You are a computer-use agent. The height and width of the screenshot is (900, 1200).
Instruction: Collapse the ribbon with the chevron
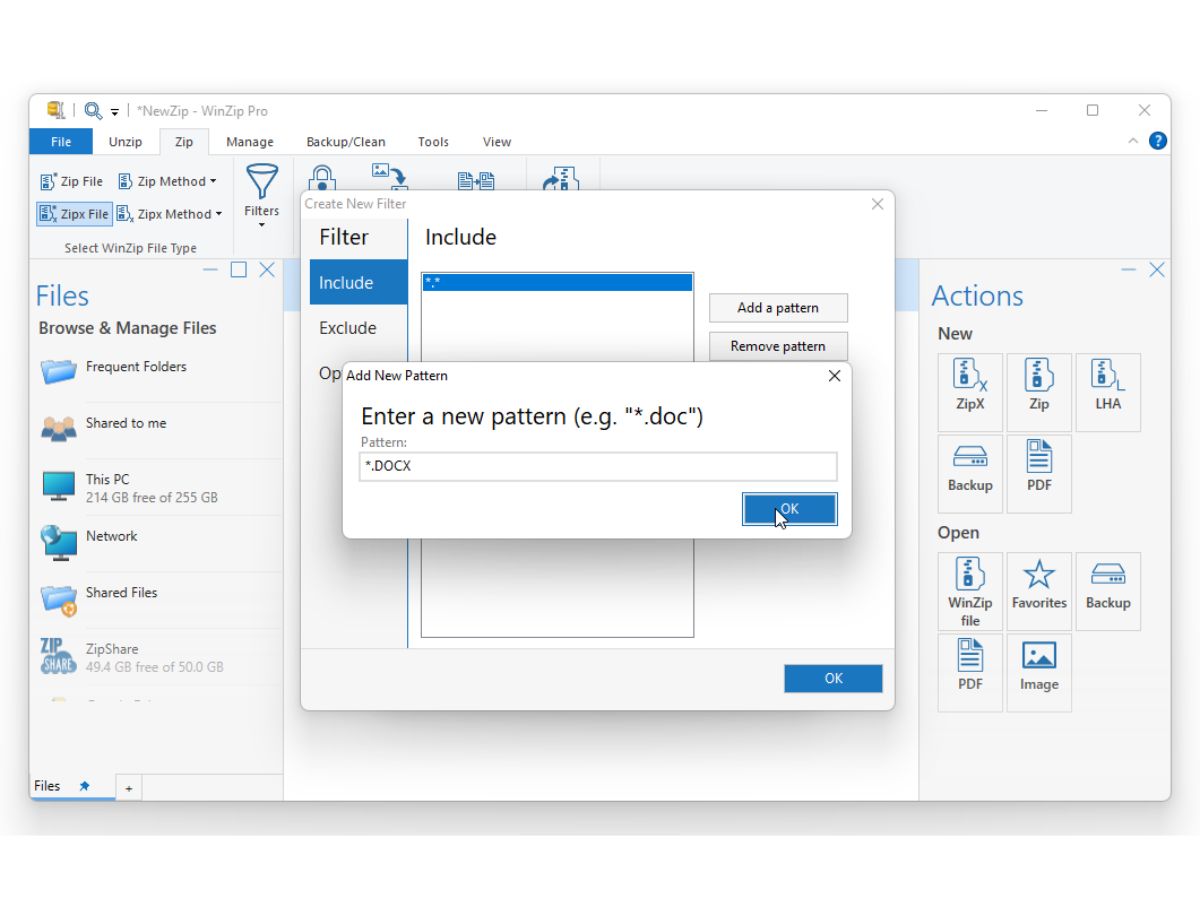coord(1133,141)
